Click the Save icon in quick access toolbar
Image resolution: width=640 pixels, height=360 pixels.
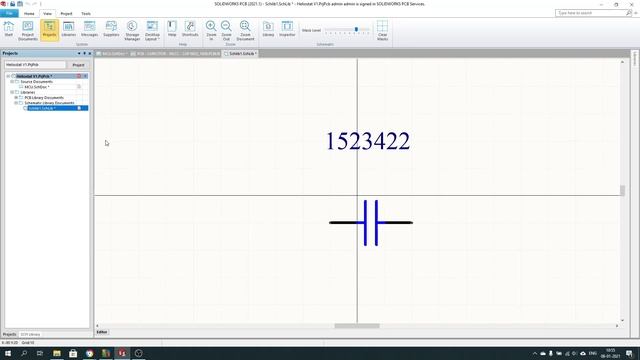13,4
